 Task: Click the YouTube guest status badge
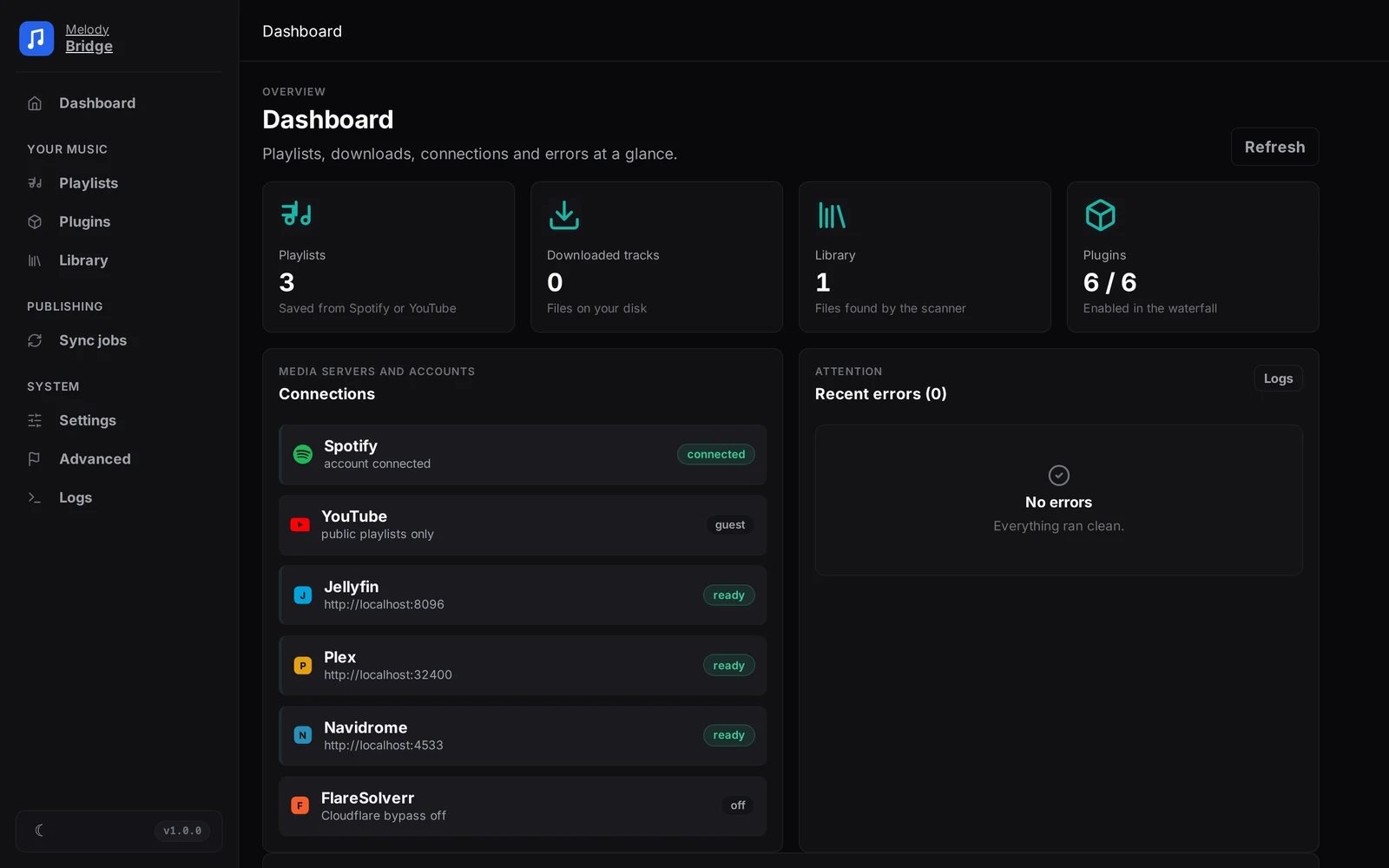[x=730, y=524]
